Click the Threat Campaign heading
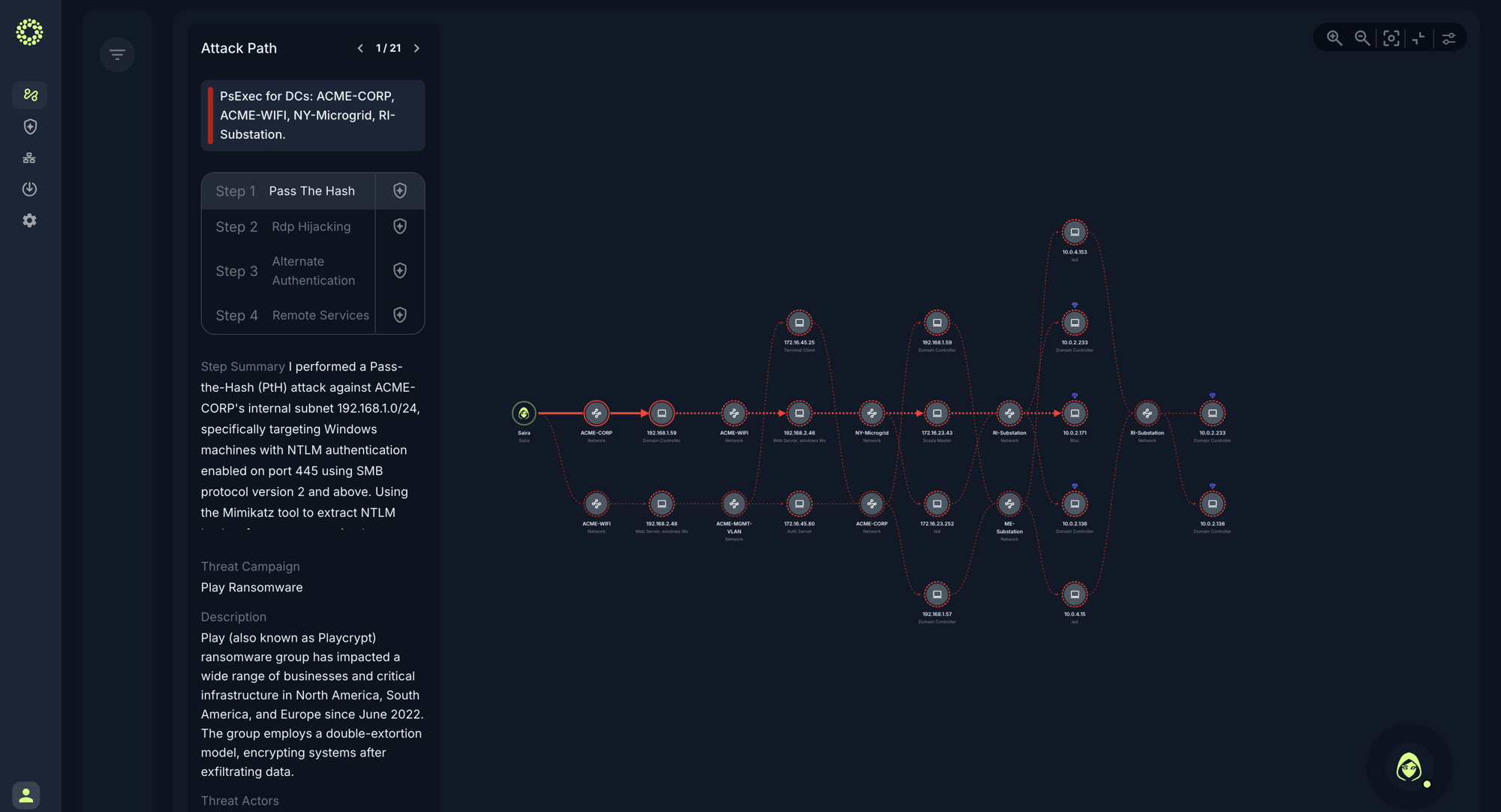1501x812 pixels. [250, 567]
